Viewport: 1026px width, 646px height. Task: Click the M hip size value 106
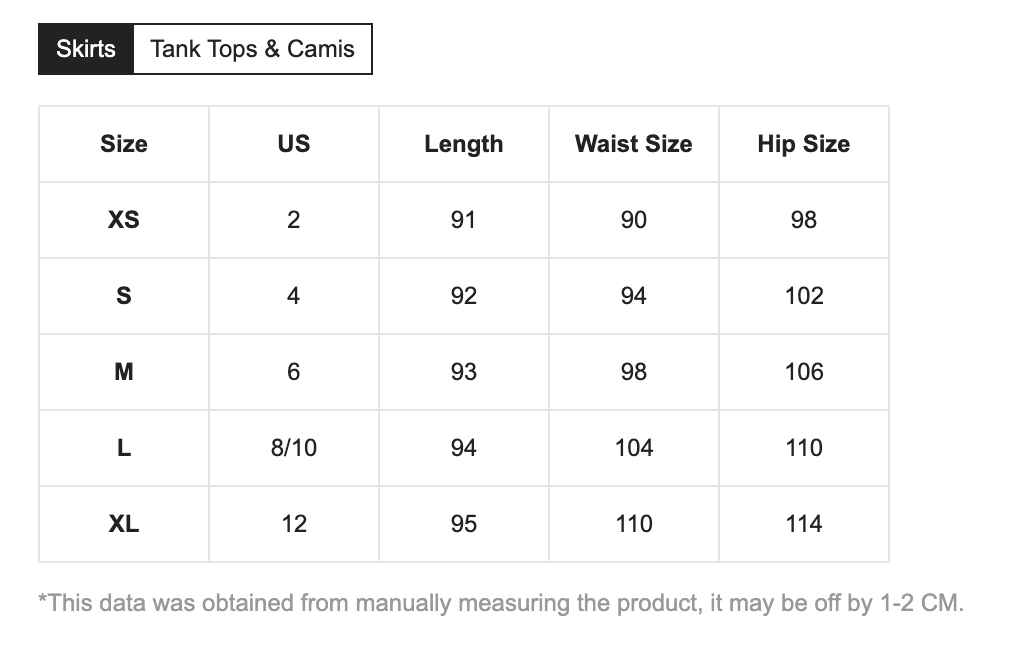pyautogui.click(x=804, y=372)
